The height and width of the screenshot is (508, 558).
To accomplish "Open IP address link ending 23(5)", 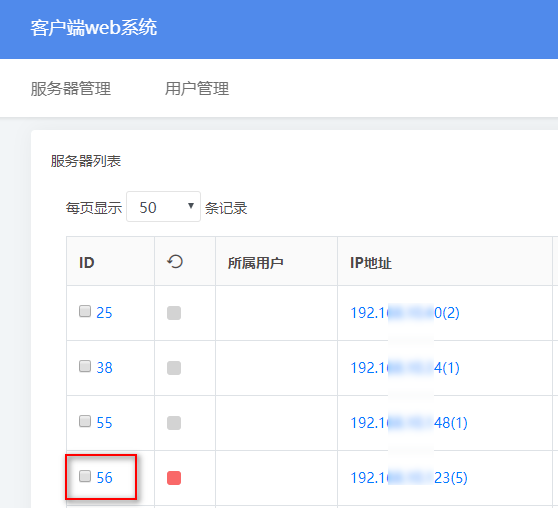I will pyautogui.click(x=409, y=478).
